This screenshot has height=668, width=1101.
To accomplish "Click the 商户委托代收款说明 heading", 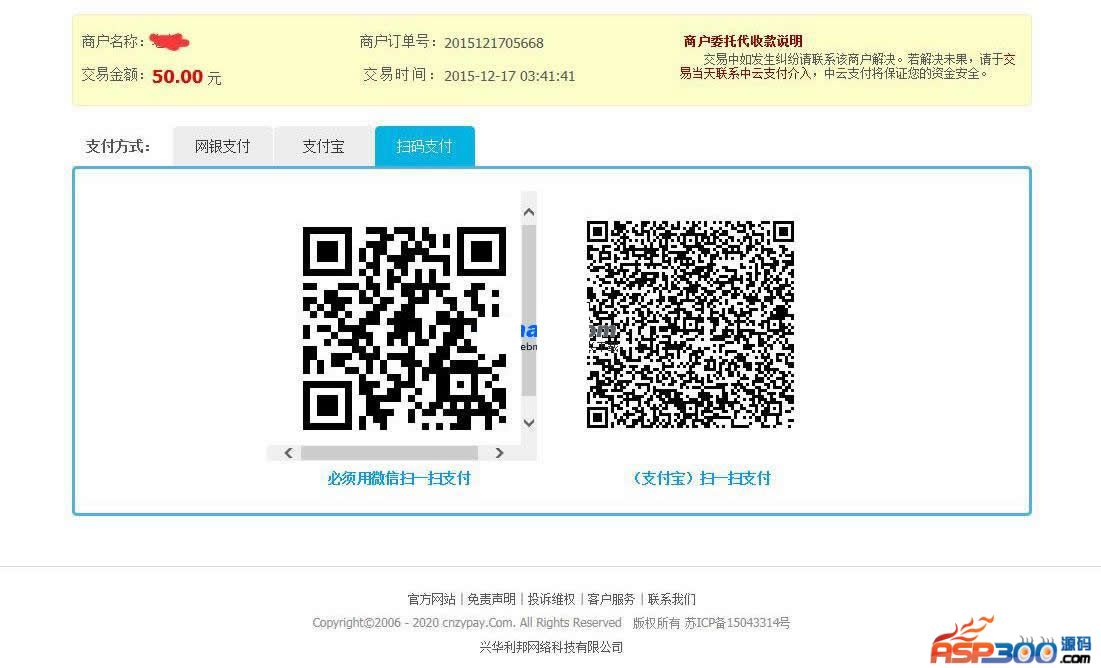I will click(x=743, y=41).
